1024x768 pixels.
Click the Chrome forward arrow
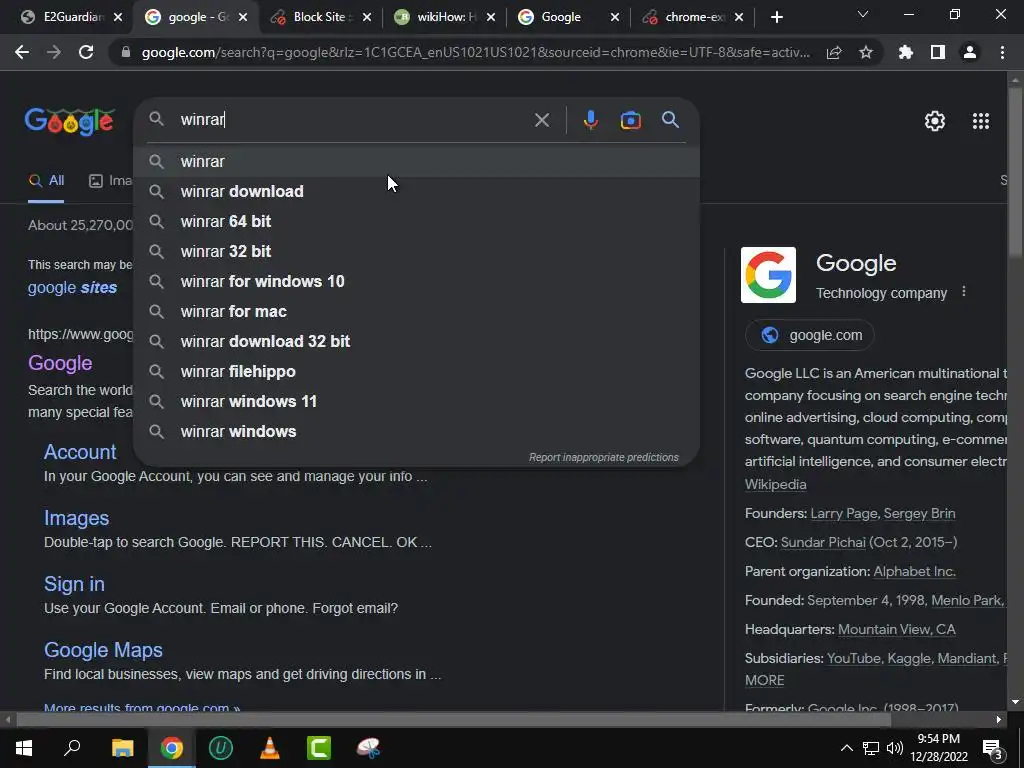click(x=54, y=52)
